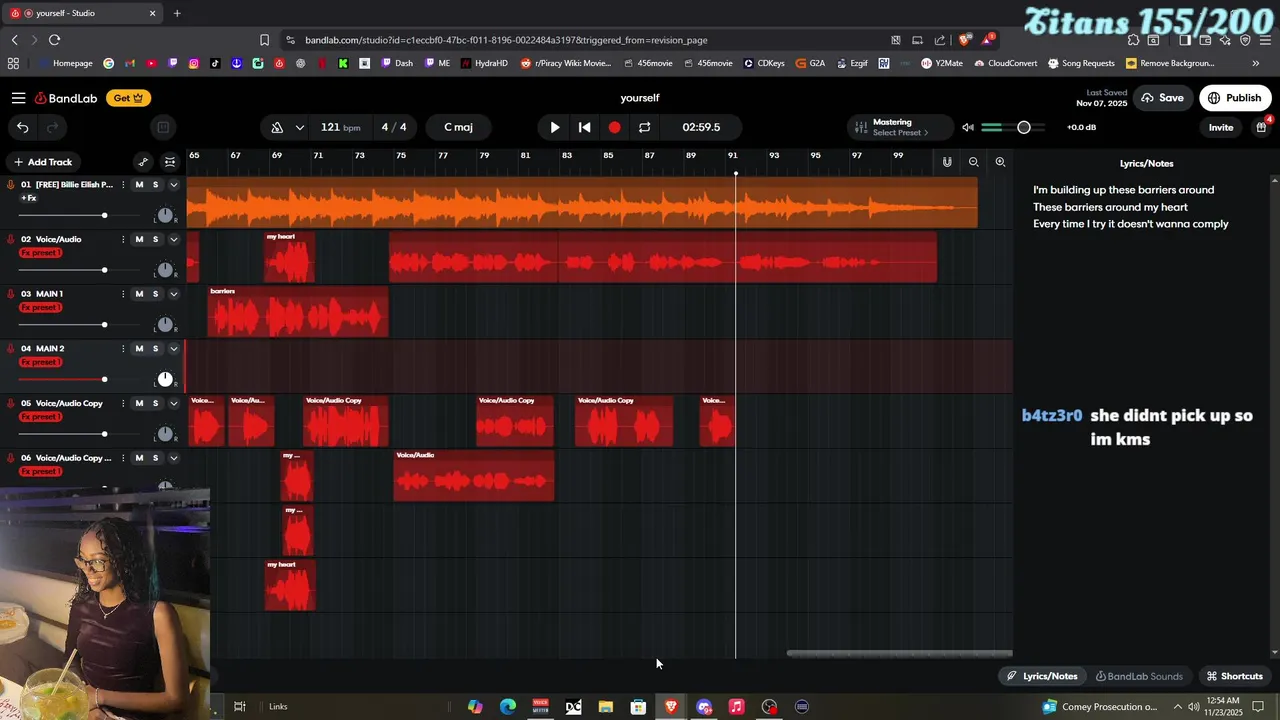Click the MAIN 2 pan knob
Image resolution: width=1280 pixels, height=720 pixels.
click(x=165, y=379)
